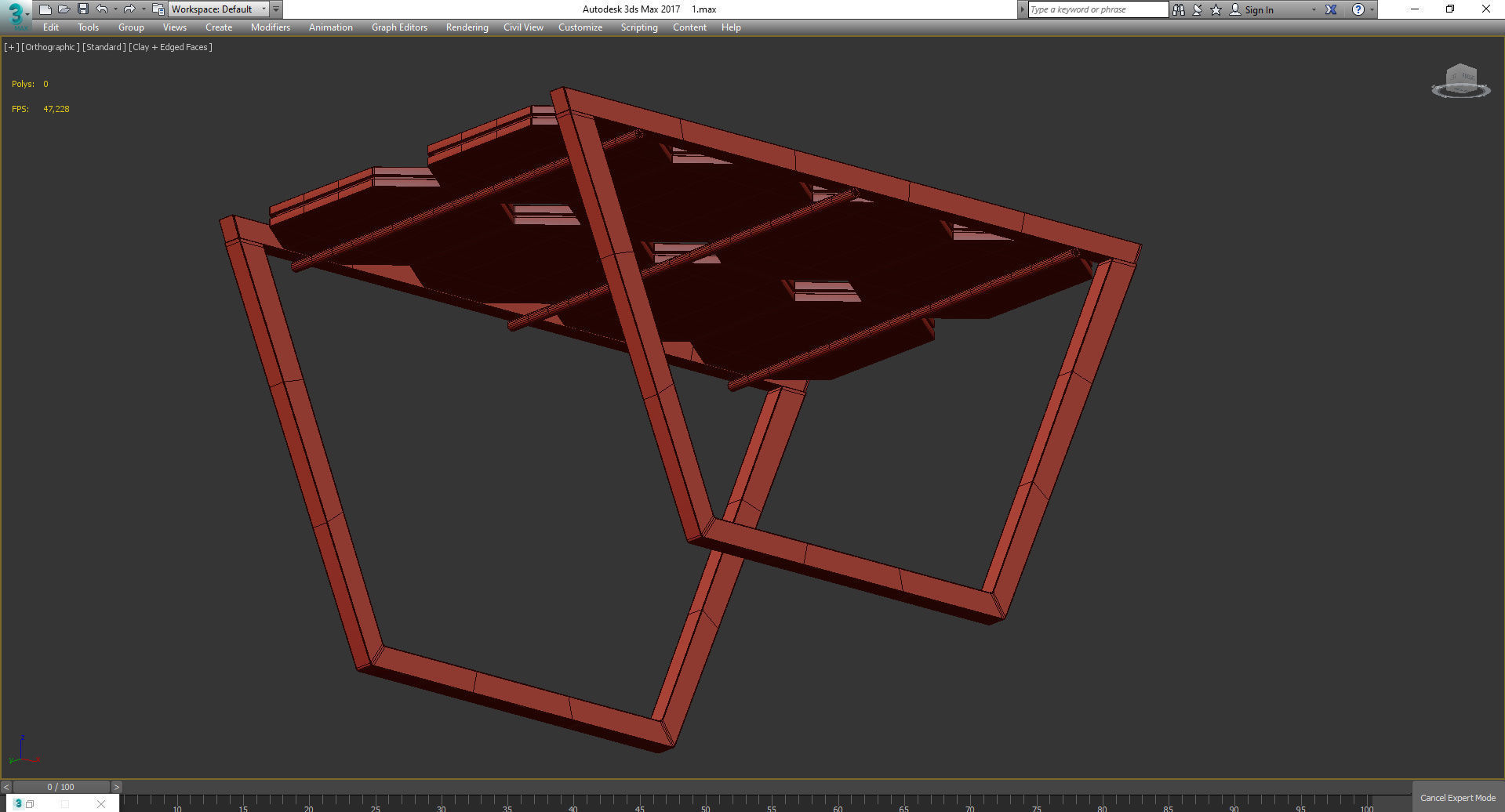Image resolution: width=1505 pixels, height=812 pixels.
Task: Open the Graph Editors menu
Action: 399,27
